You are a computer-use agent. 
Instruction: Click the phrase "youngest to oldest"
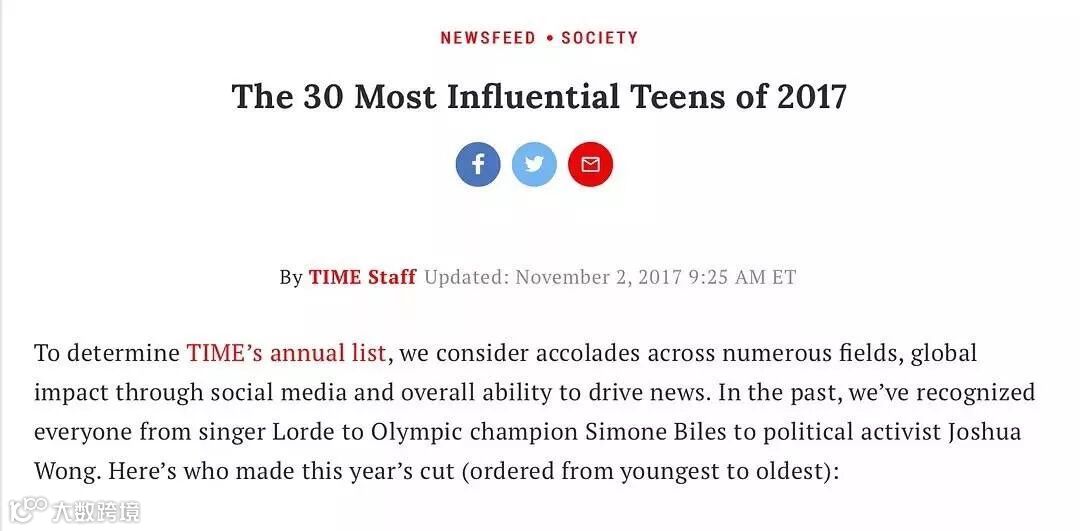pos(733,471)
